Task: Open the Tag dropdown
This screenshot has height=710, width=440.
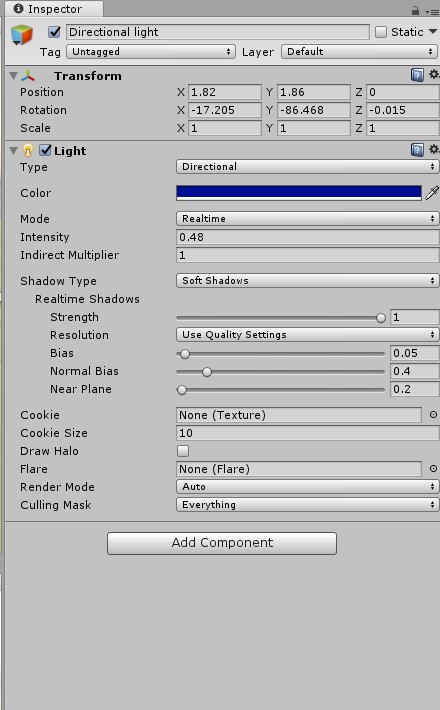Action: [151, 52]
